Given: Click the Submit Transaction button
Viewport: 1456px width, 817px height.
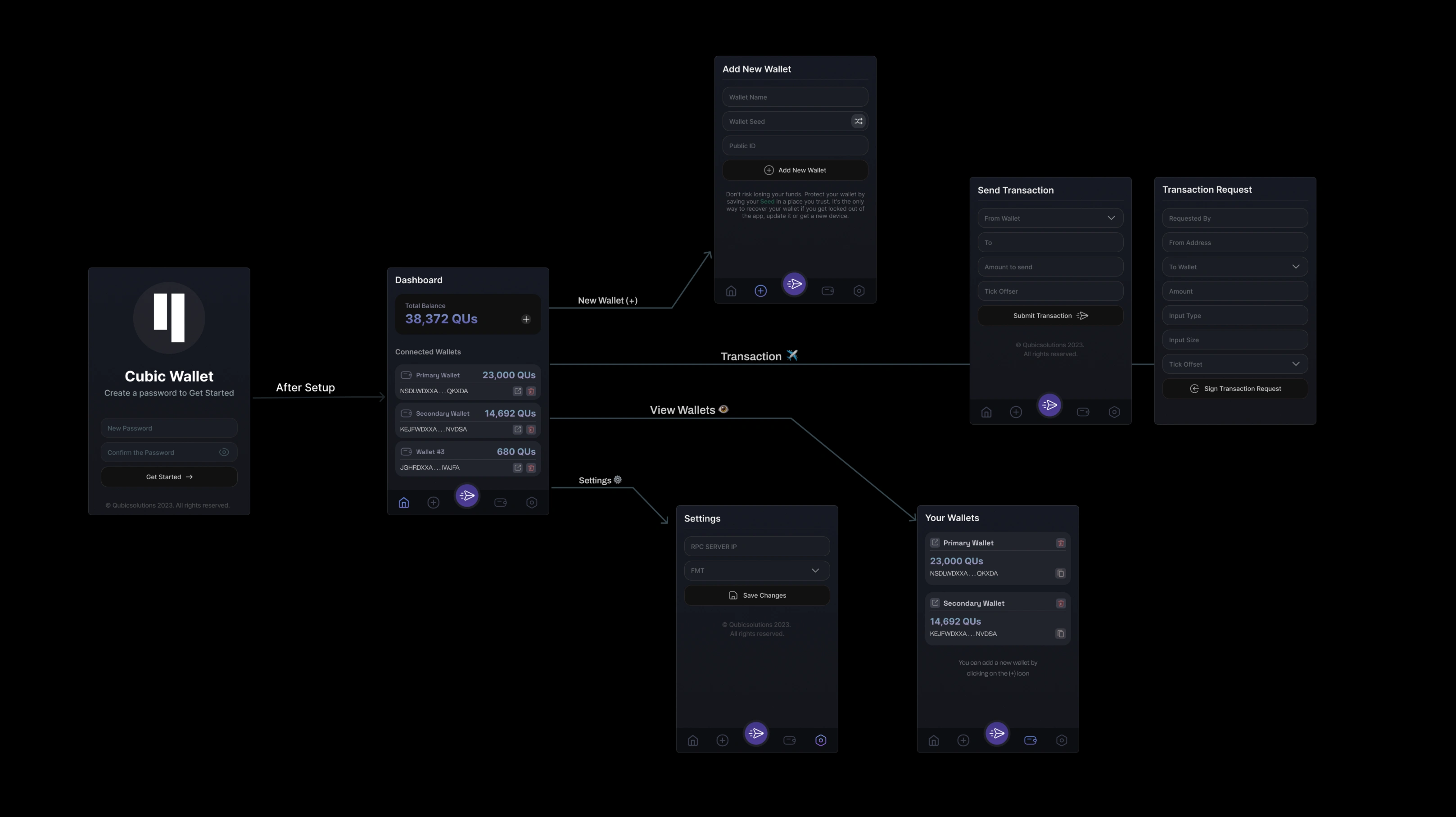Looking at the screenshot, I should pos(1051,315).
